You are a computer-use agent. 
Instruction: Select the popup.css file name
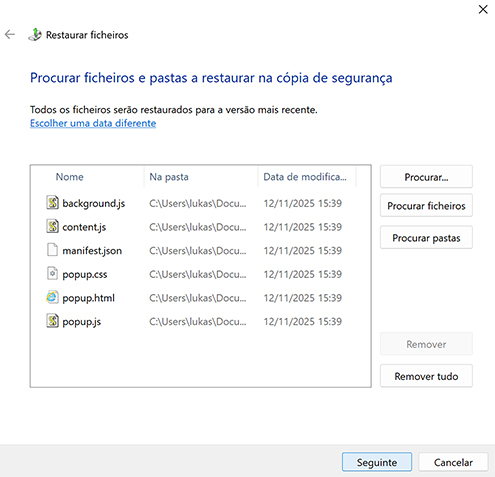85,274
